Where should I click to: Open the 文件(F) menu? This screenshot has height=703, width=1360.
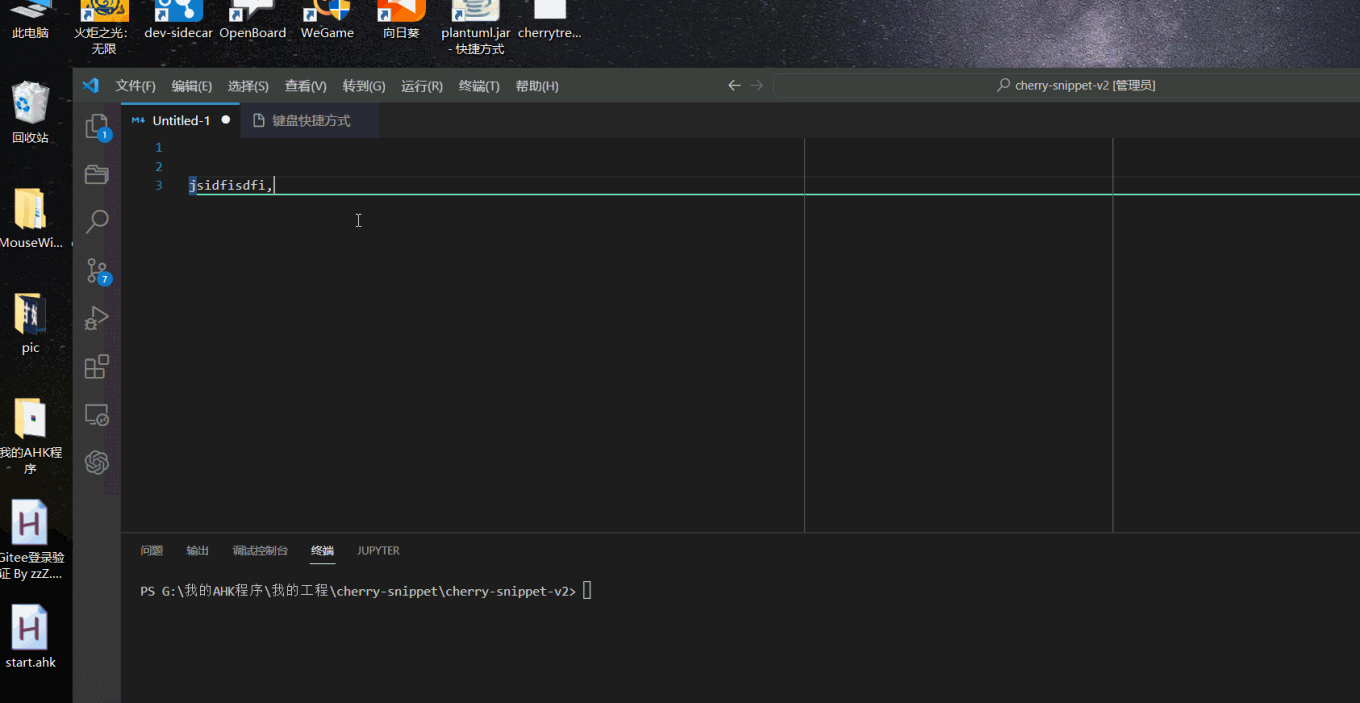tap(135, 86)
